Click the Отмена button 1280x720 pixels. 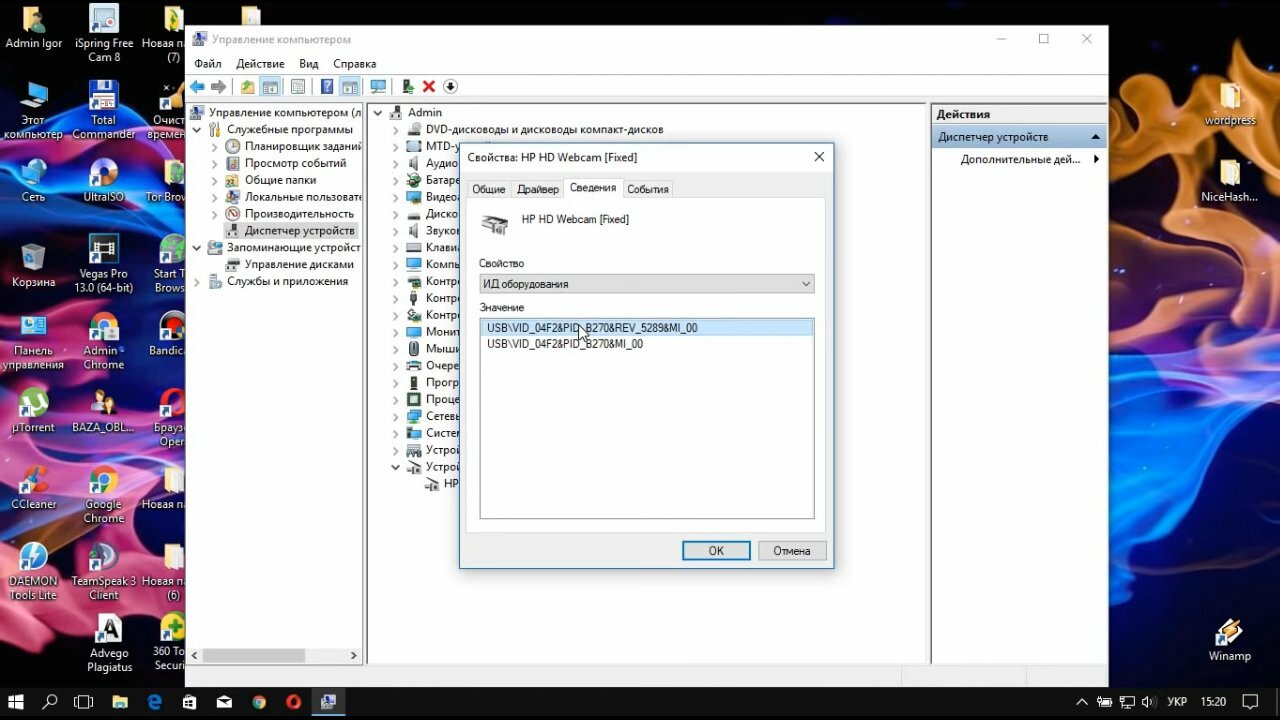tap(792, 551)
